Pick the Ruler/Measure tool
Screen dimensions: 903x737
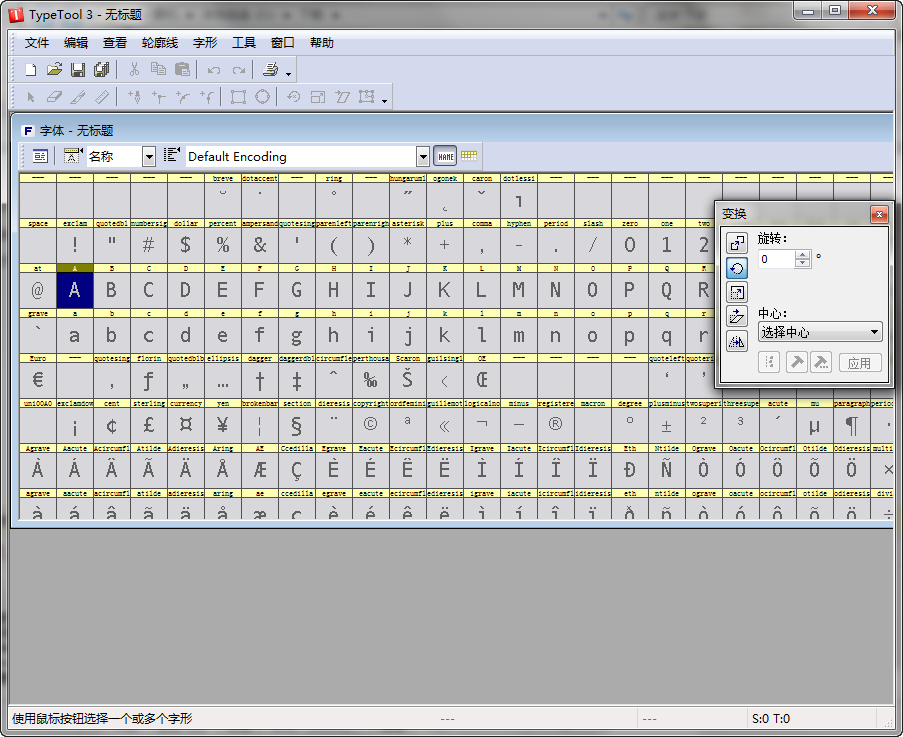(x=102, y=97)
